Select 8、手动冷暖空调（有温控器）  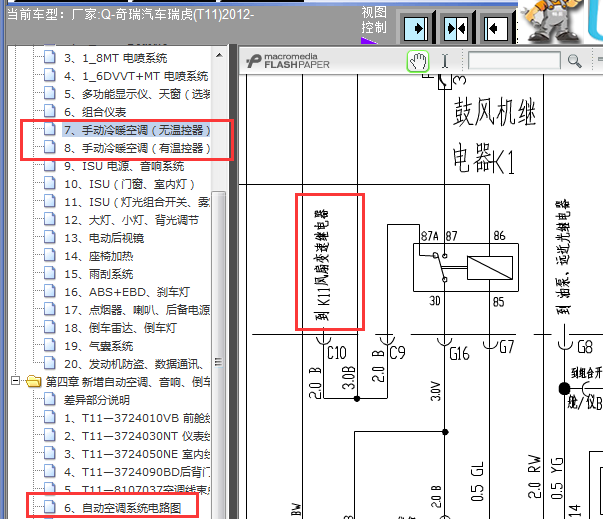point(137,148)
